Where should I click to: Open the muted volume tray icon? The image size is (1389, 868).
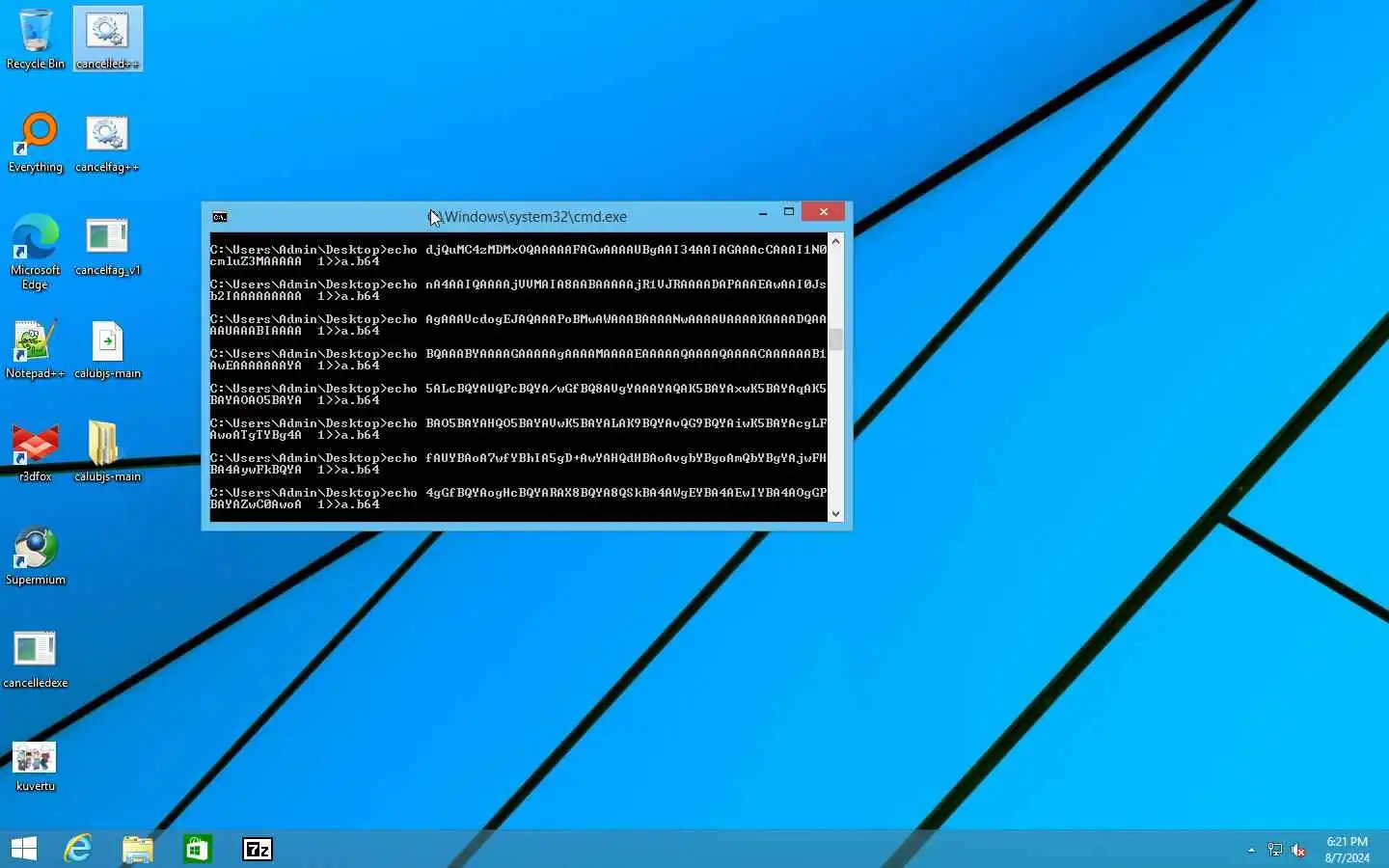pyautogui.click(x=1298, y=850)
